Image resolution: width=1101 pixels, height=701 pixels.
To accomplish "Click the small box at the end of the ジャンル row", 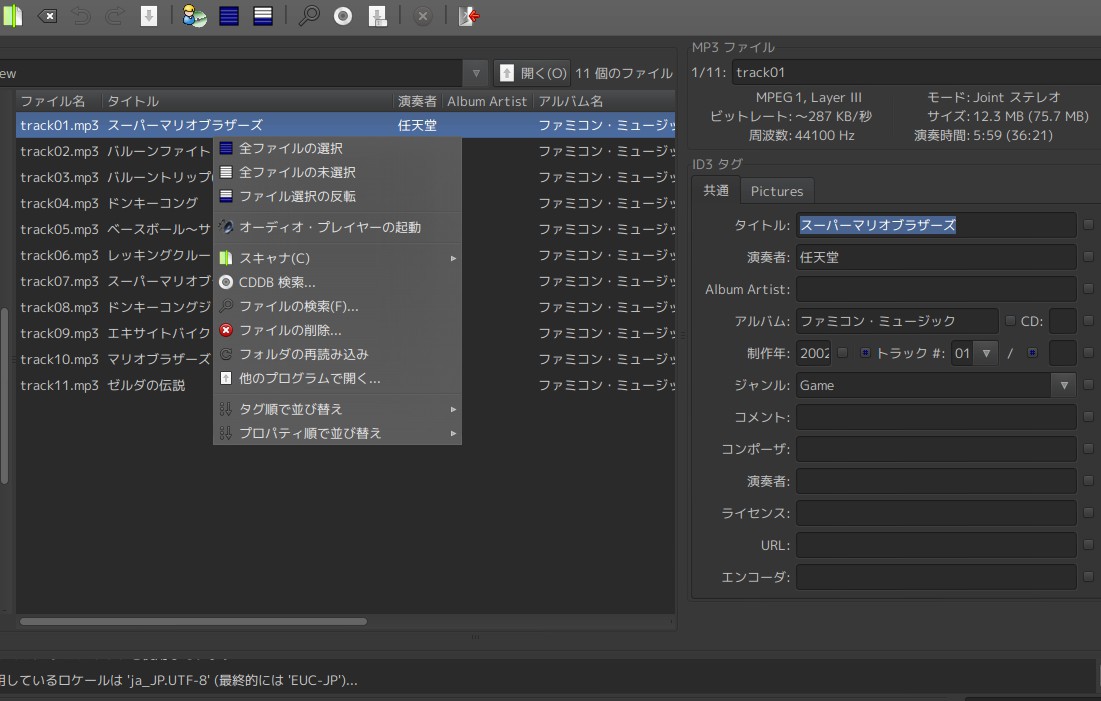I will coord(1088,385).
